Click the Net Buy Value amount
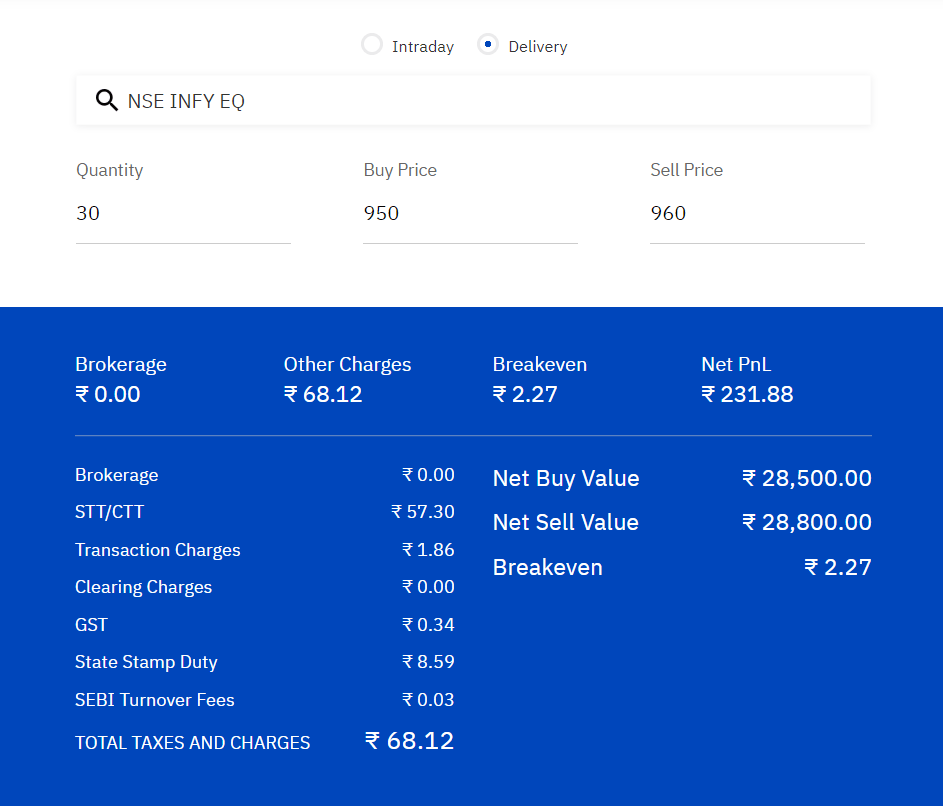 click(807, 478)
